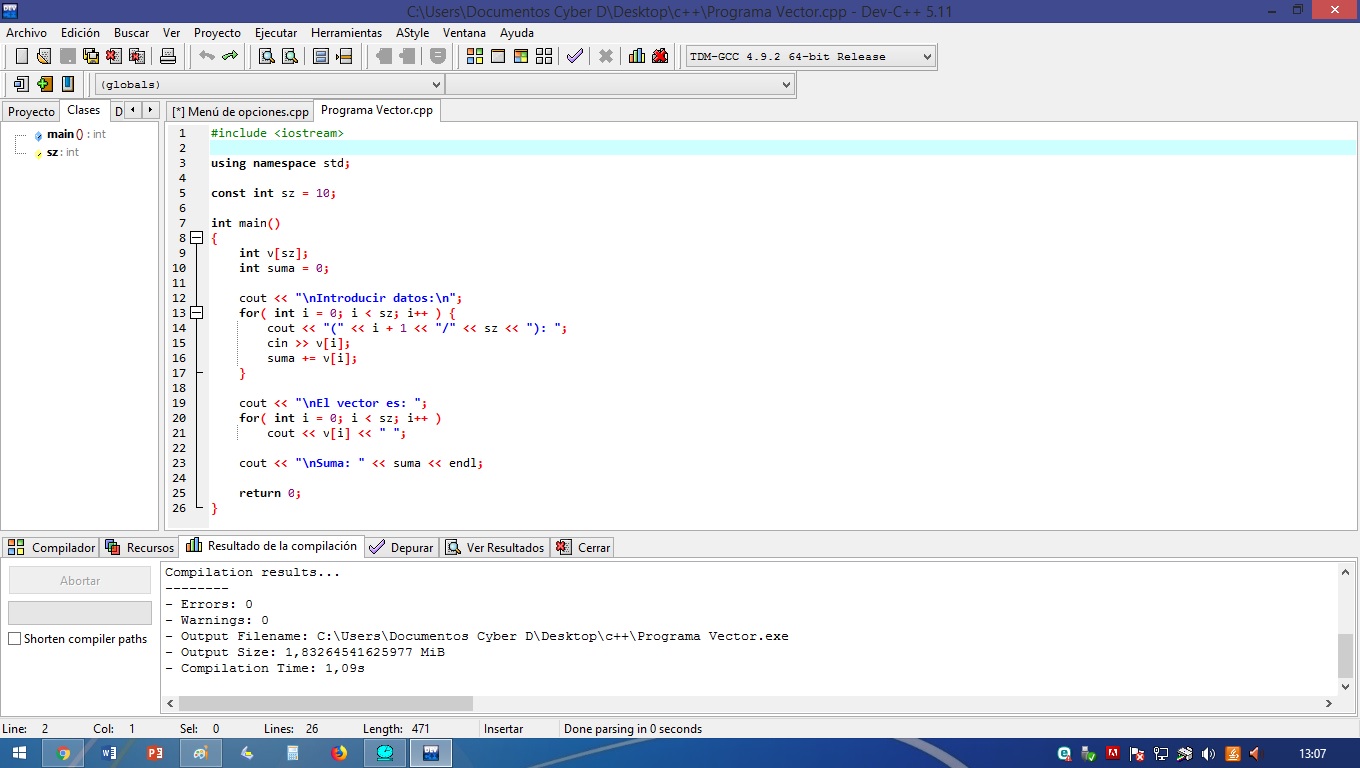Switch to the Proyecto sidebar tab
1360x768 pixels.
point(31,112)
